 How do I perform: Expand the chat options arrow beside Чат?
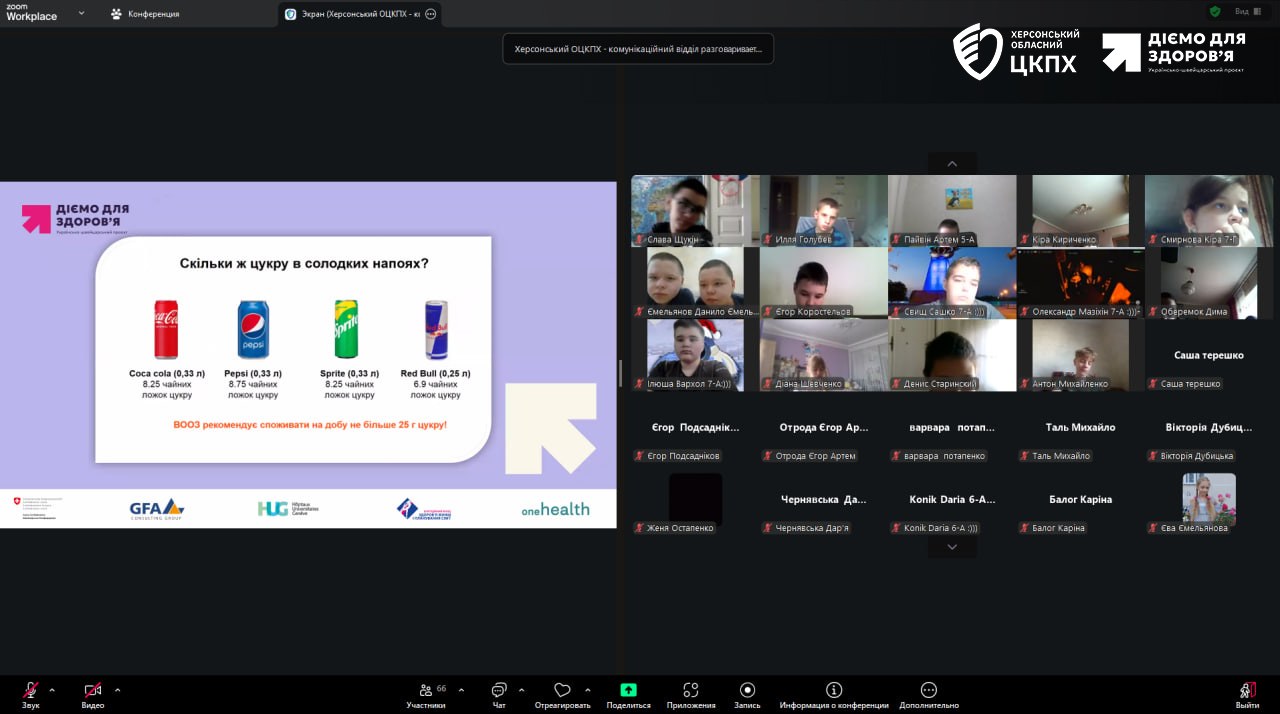point(521,690)
